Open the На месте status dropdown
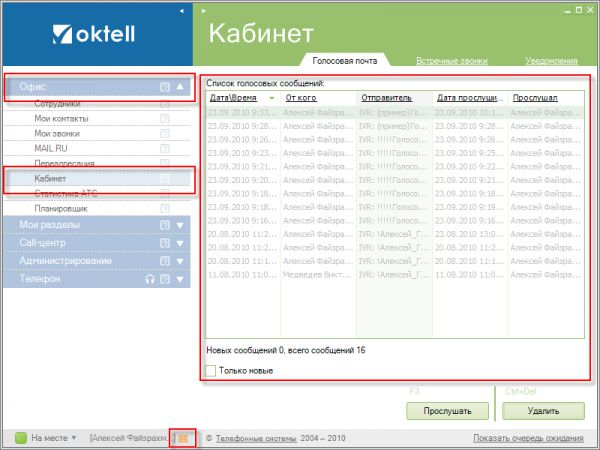This screenshot has height=450, width=600. click(73, 438)
